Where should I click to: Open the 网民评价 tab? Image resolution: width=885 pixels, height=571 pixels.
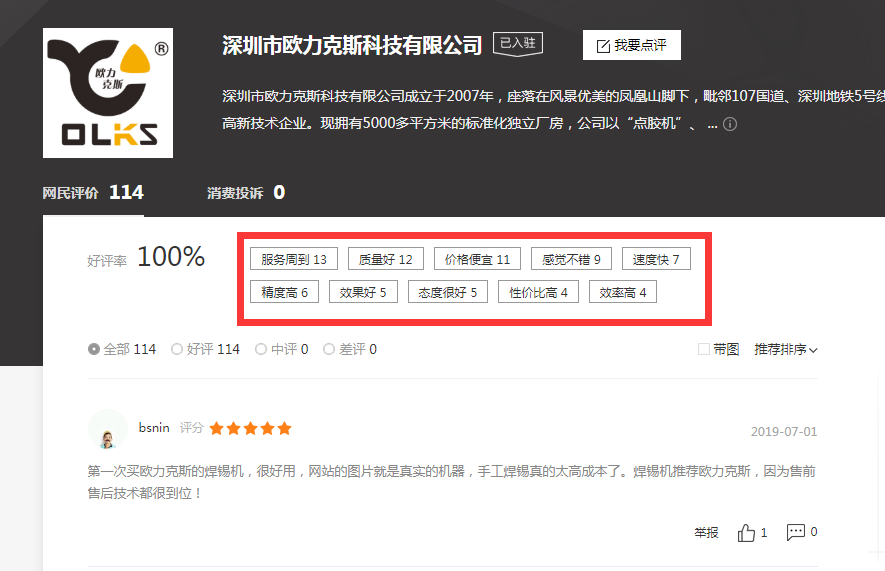click(93, 192)
